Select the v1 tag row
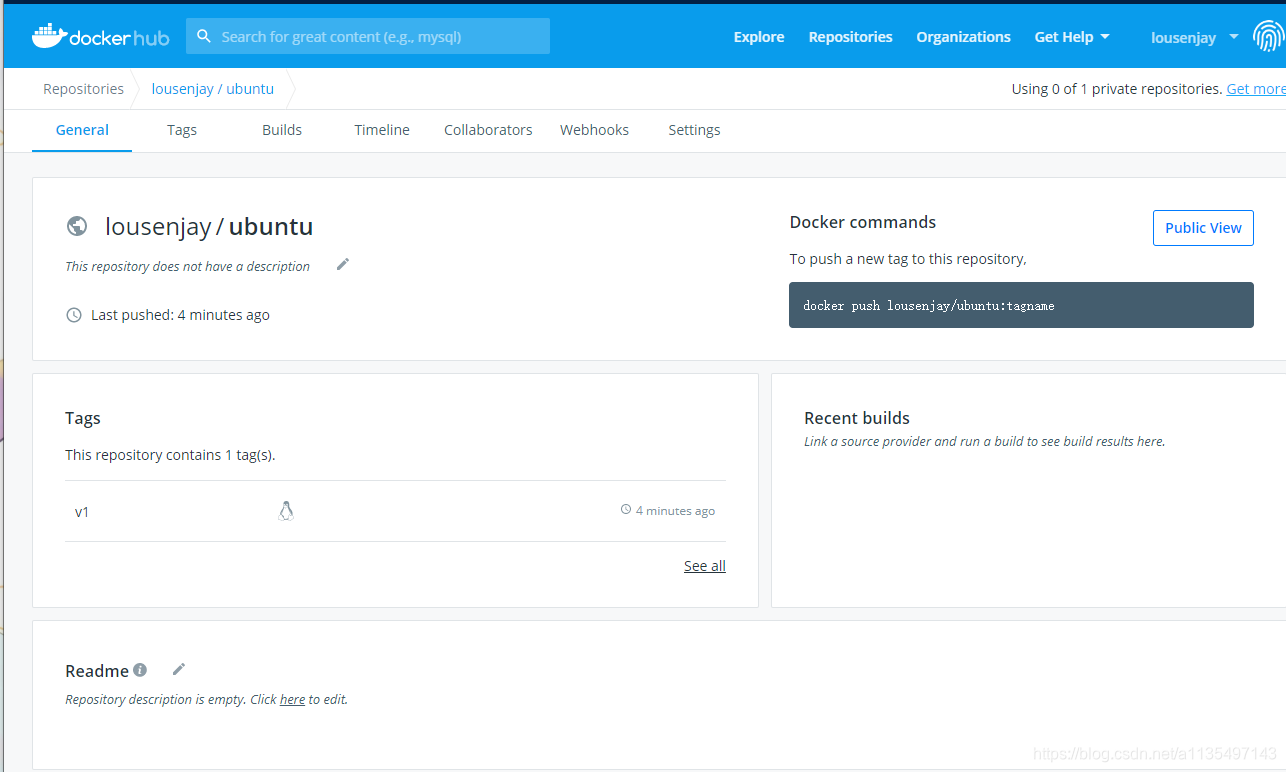The width and height of the screenshot is (1286, 772). tap(395, 511)
